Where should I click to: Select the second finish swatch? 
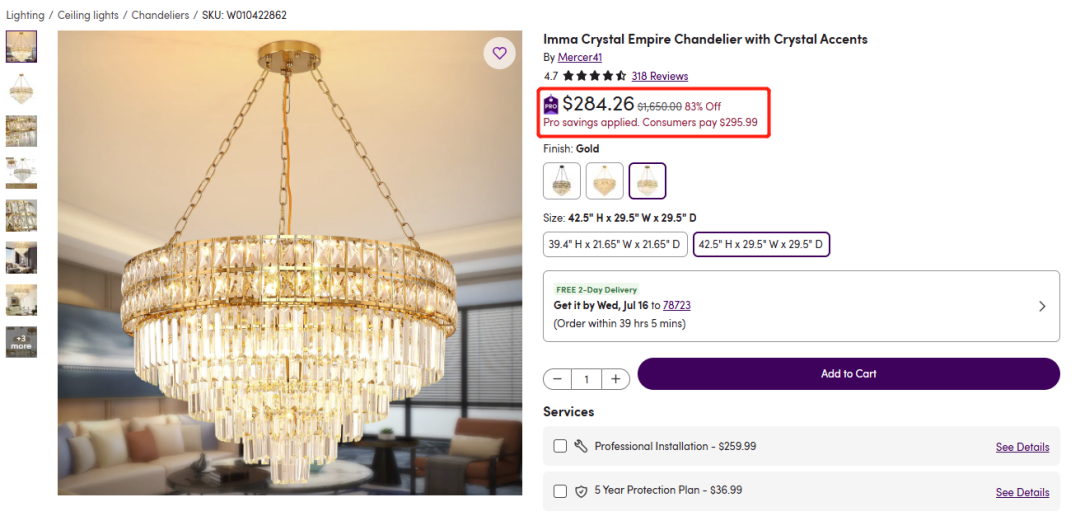click(x=605, y=181)
